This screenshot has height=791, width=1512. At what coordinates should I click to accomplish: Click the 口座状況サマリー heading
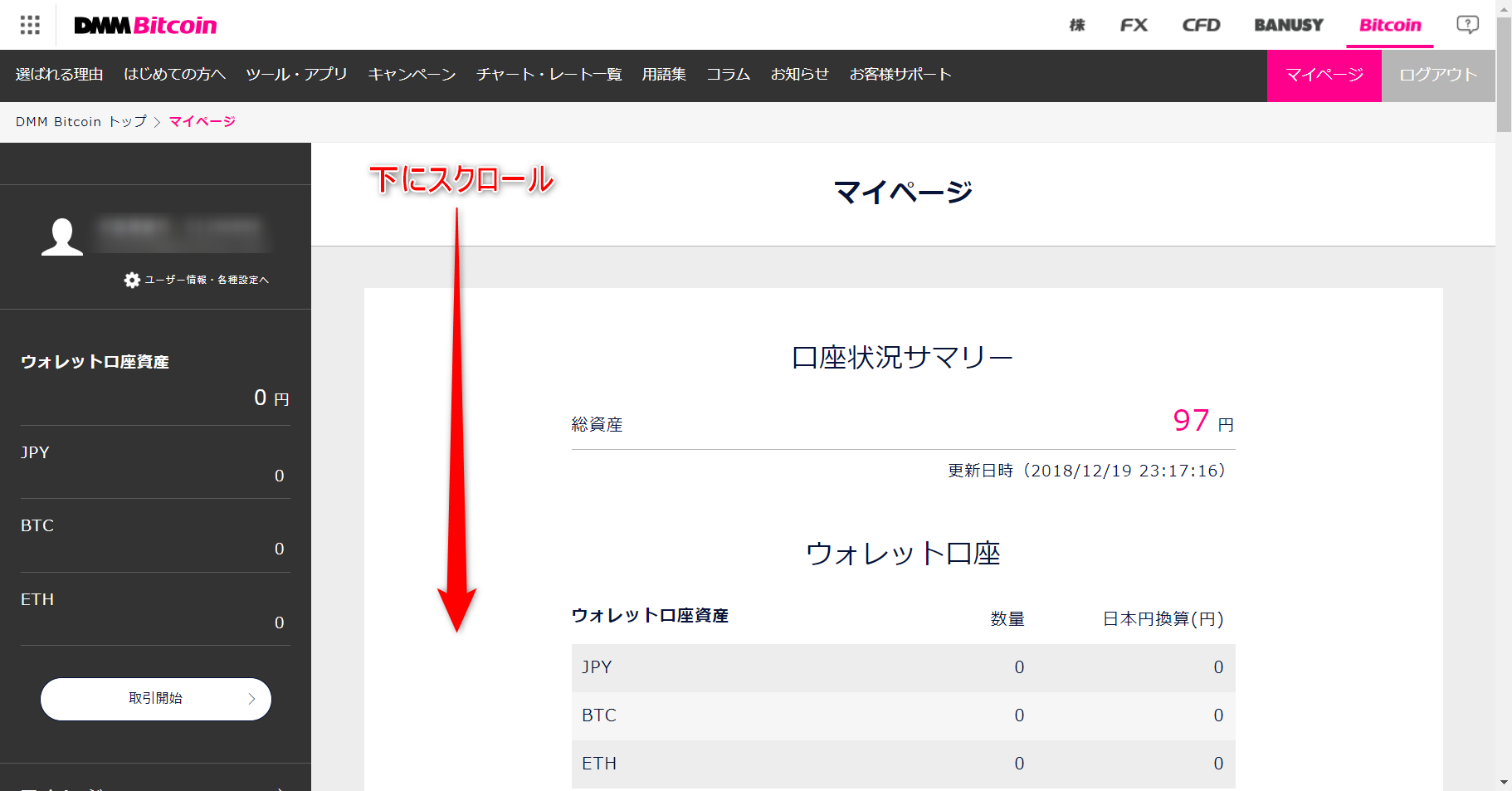click(902, 358)
